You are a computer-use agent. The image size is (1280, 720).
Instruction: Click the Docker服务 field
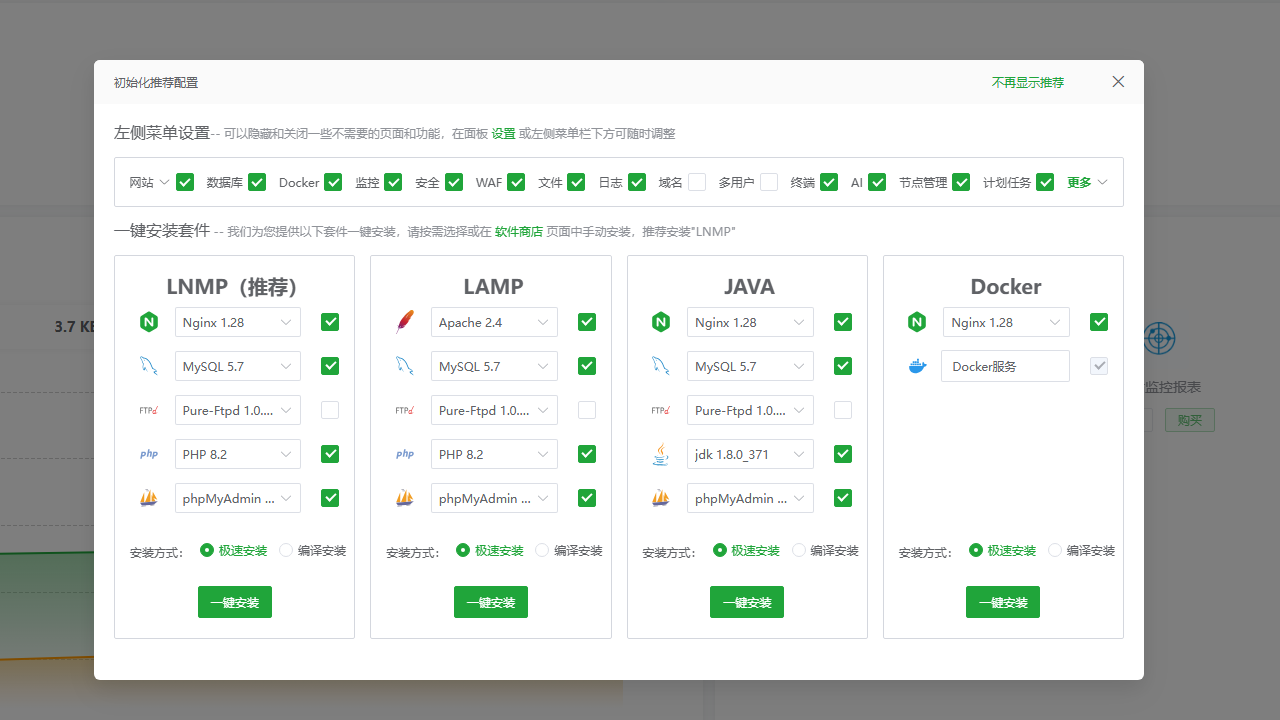point(1006,366)
